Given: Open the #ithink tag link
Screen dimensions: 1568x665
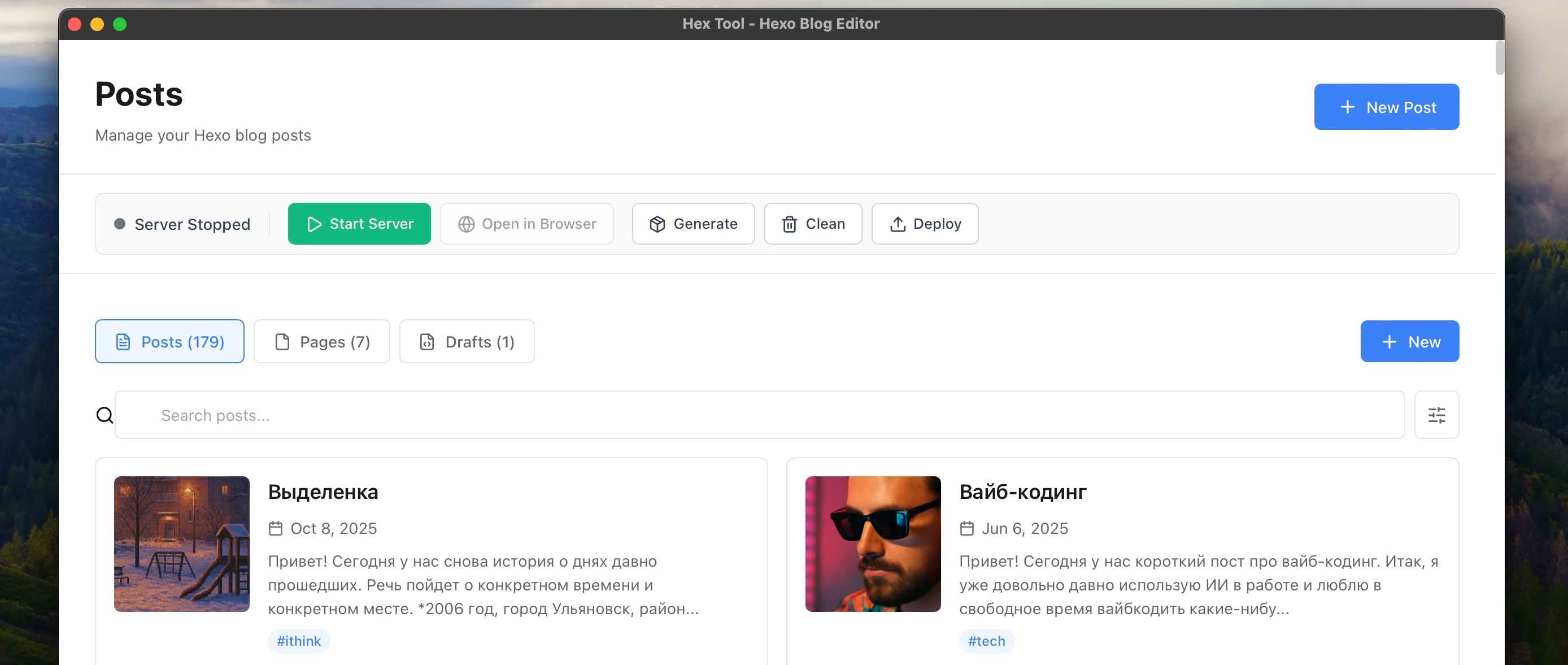Looking at the screenshot, I should 298,641.
